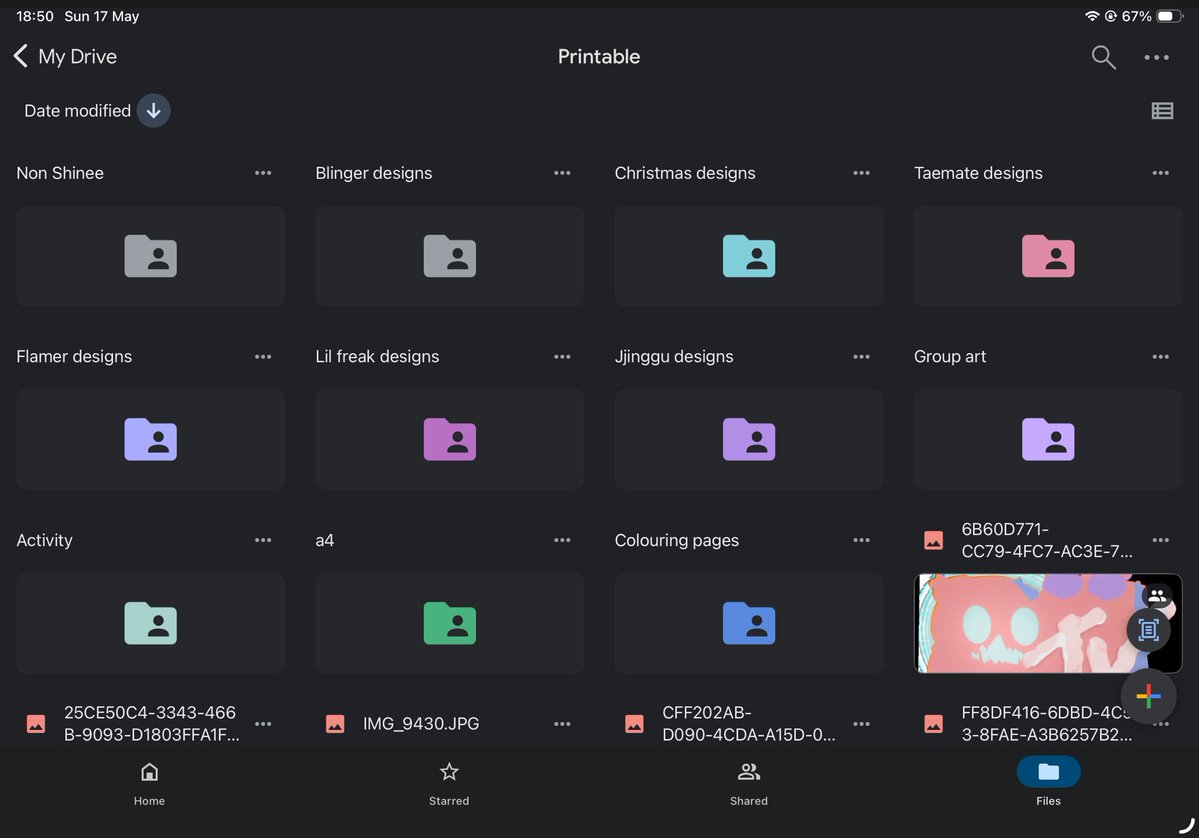
Task: Tap the Non Shinee folder name
Action: [60, 173]
